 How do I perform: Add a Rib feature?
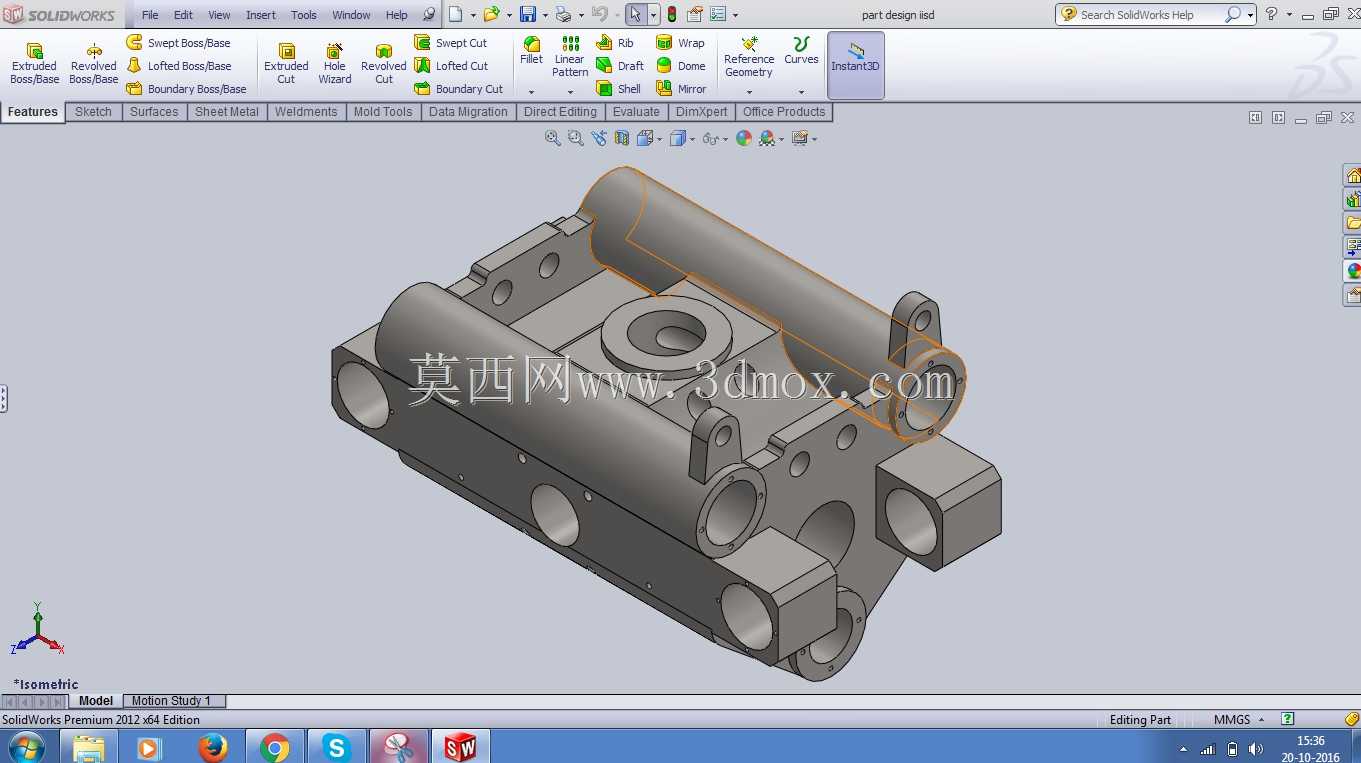(615, 43)
